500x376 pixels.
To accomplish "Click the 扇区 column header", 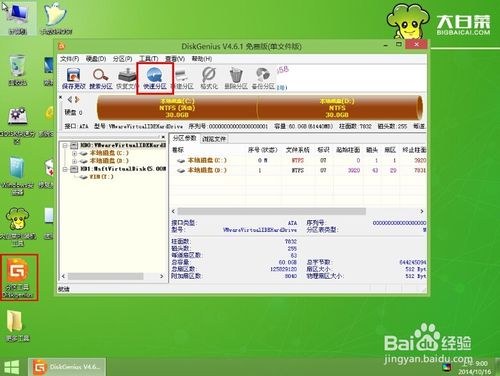I will pyautogui.click(x=390, y=150).
